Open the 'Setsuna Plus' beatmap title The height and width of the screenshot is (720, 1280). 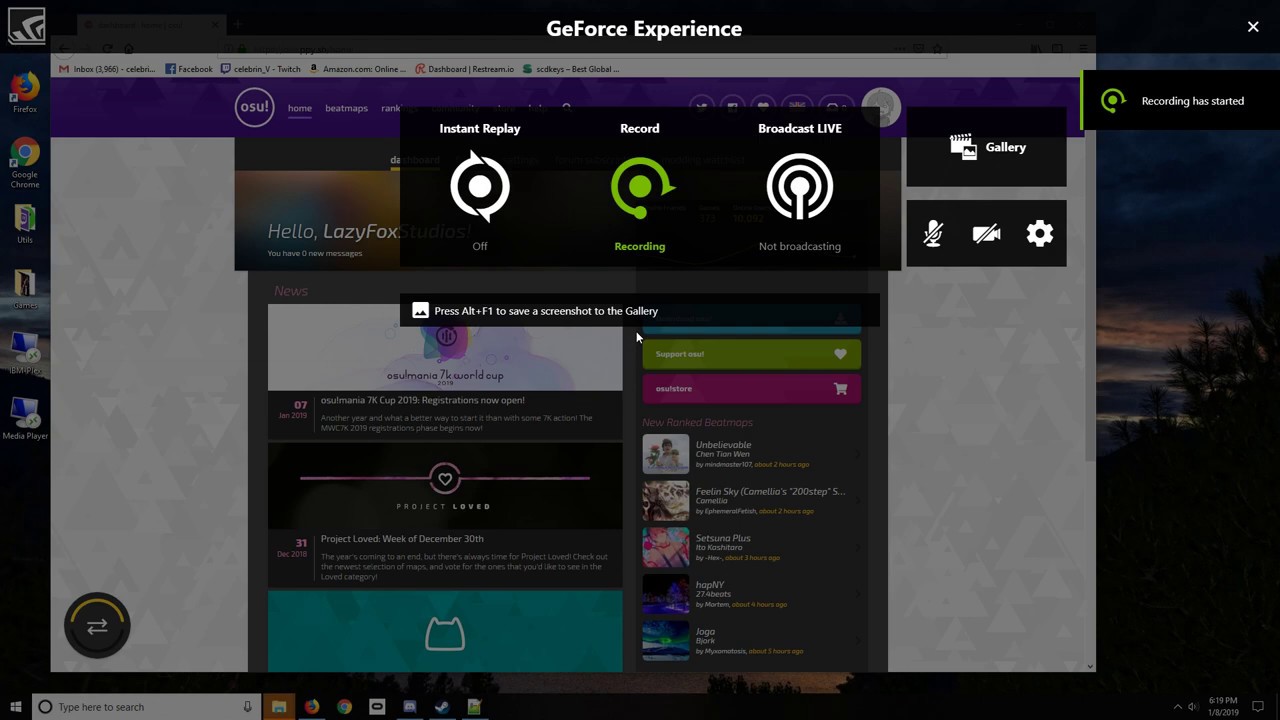click(x=723, y=538)
